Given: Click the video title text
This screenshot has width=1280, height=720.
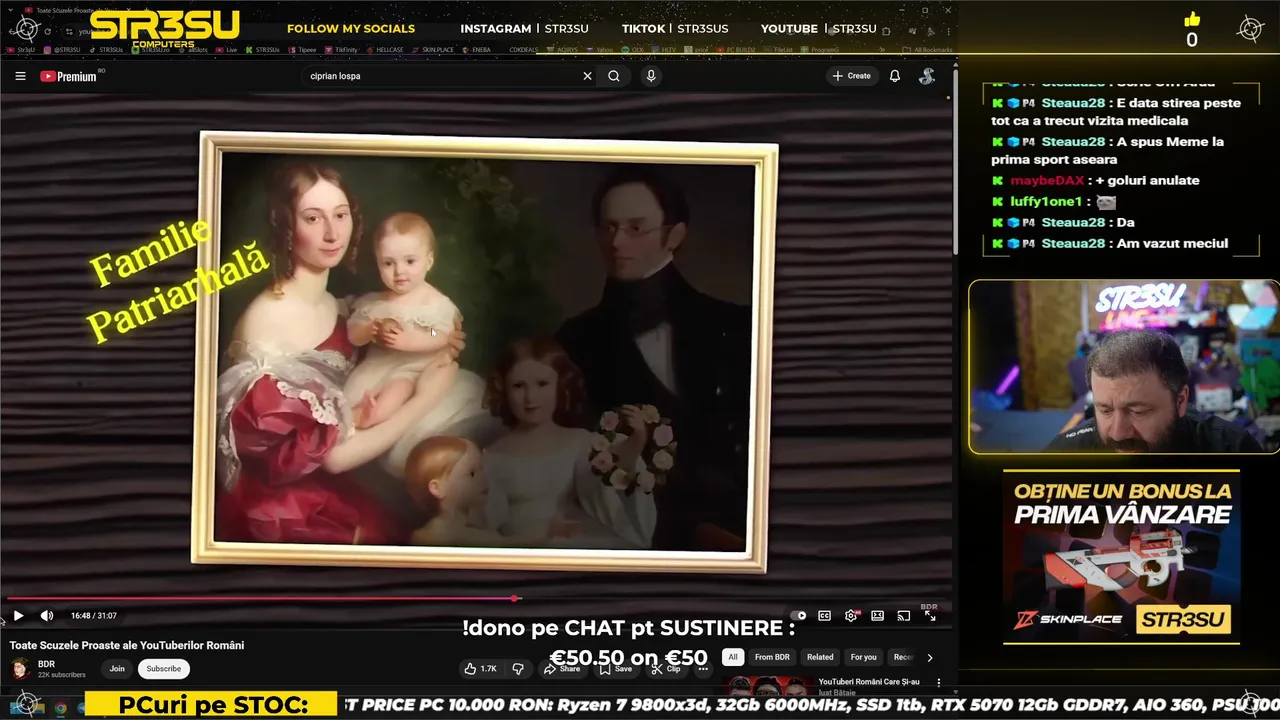Looking at the screenshot, I should tap(127, 645).
